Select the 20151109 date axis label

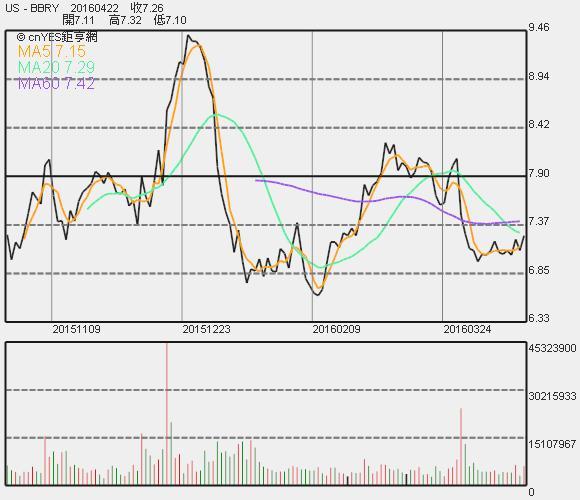coord(76,329)
